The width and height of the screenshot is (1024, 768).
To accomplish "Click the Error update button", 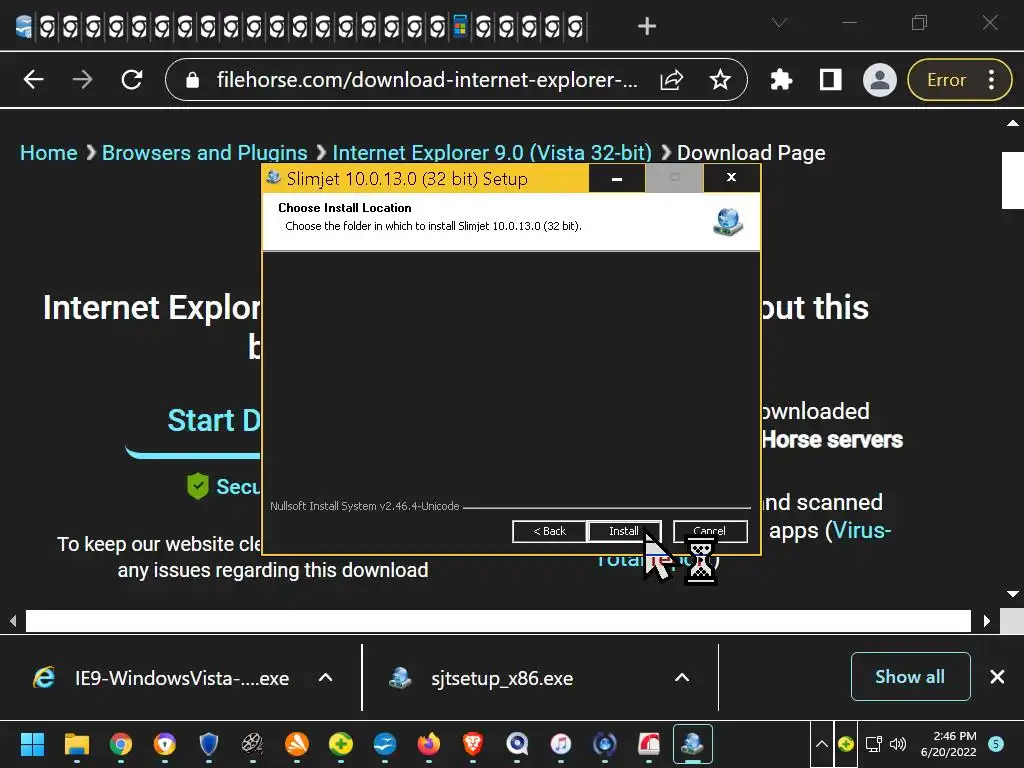I will pyautogui.click(x=946, y=80).
